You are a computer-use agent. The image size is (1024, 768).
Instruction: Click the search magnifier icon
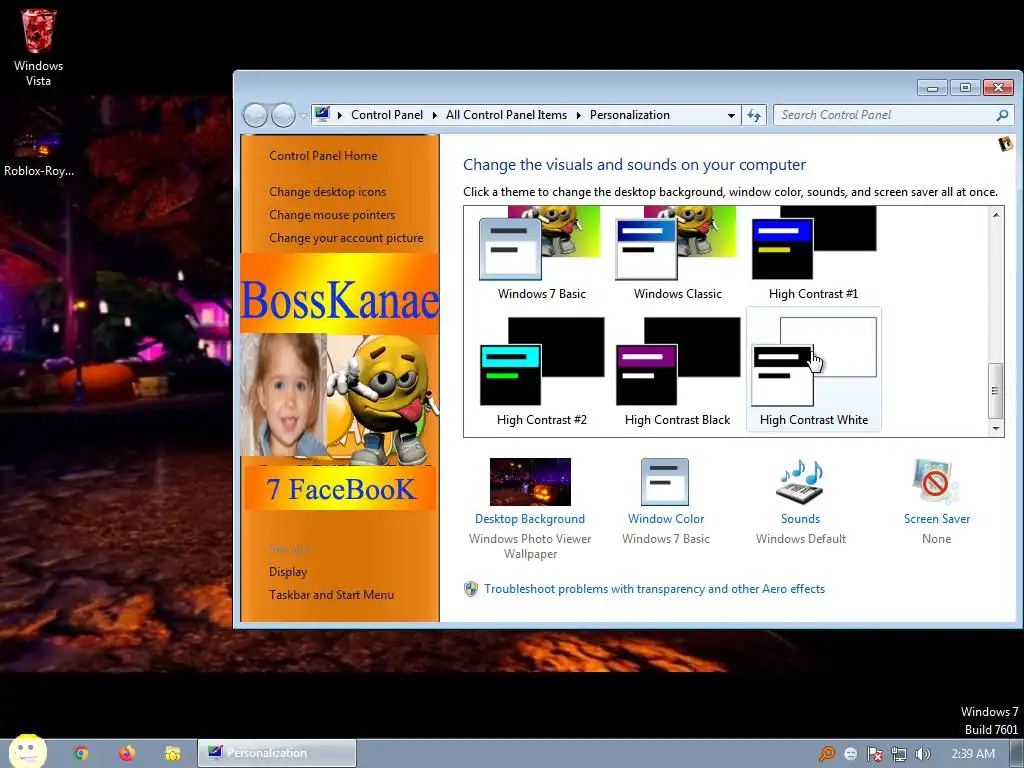[1002, 116]
